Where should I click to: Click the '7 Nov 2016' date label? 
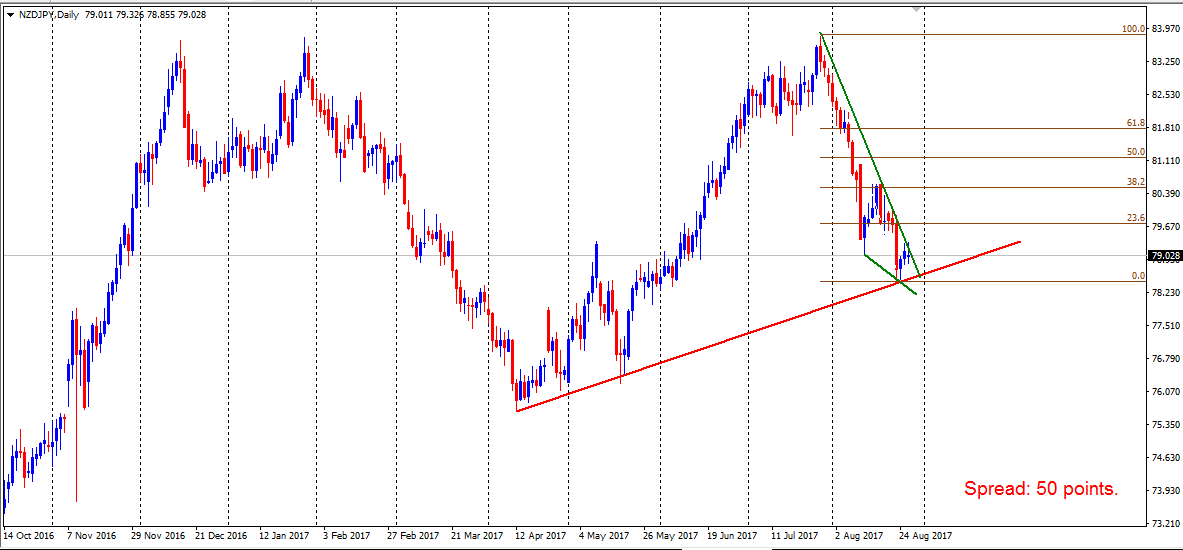pos(92,536)
